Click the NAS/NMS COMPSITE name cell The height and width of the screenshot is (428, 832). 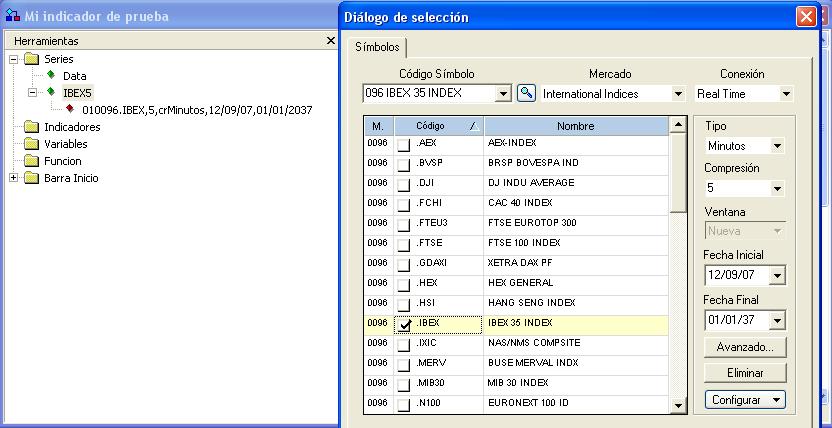(576, 345)
